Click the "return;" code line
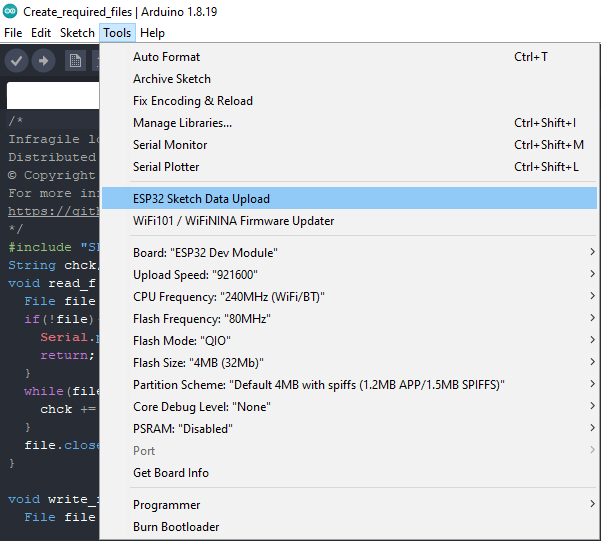This screenshot has width=601, height=541. click(67, 355)
